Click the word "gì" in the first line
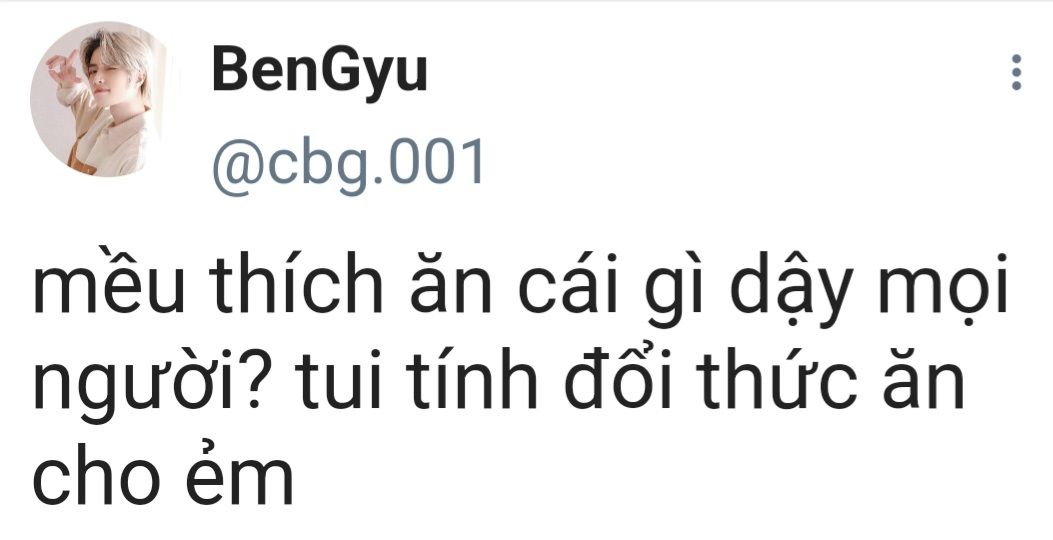This screenshot has width=1053, height=540. pyautogui.click(x=673, y=290)
